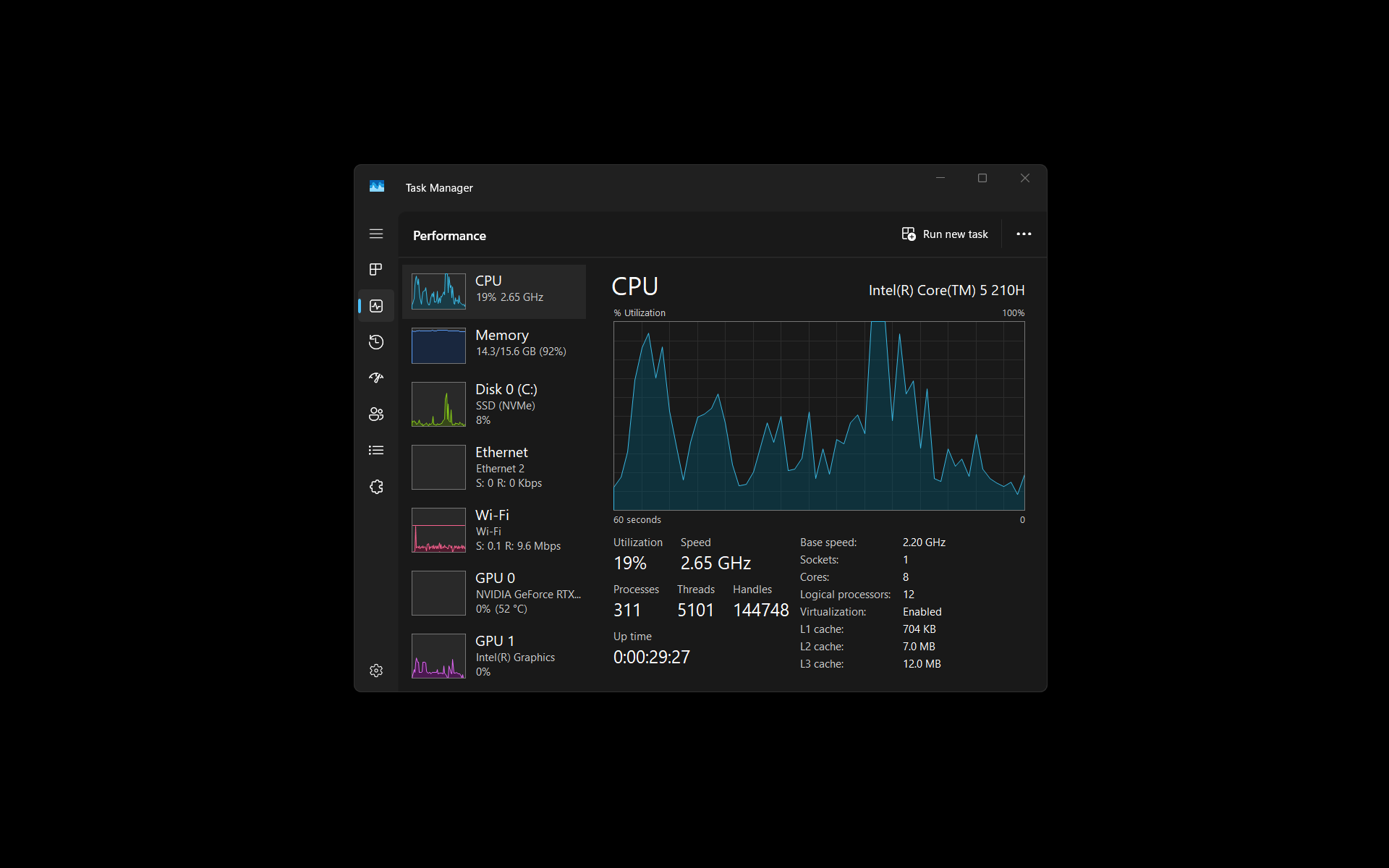Image resolution: width=1389 pixels, height=868 pixels.
Task: Select GPU 1 Intel Graphics entry
Action: (494, 656)
